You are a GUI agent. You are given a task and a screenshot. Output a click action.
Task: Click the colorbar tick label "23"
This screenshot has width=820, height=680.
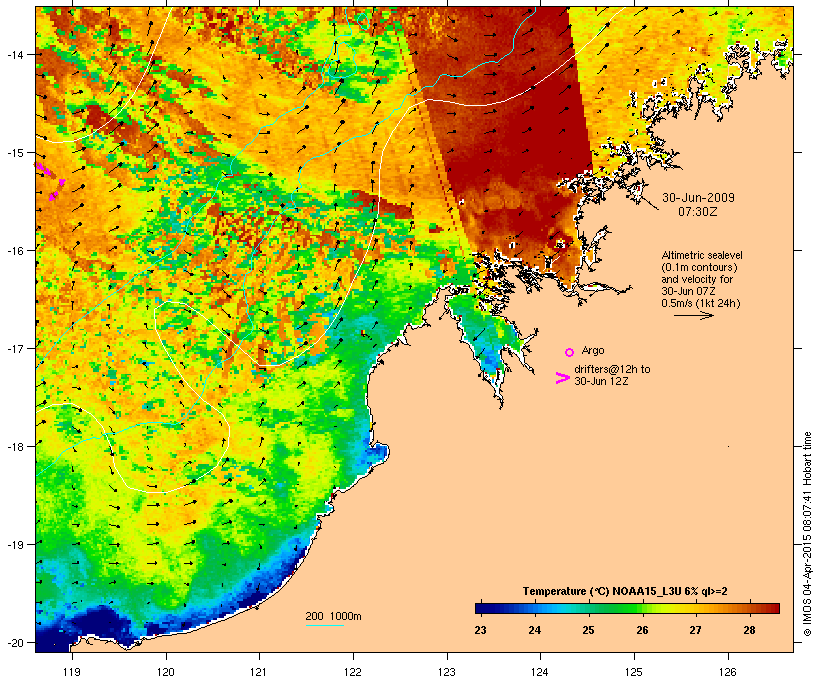point(480,630)
